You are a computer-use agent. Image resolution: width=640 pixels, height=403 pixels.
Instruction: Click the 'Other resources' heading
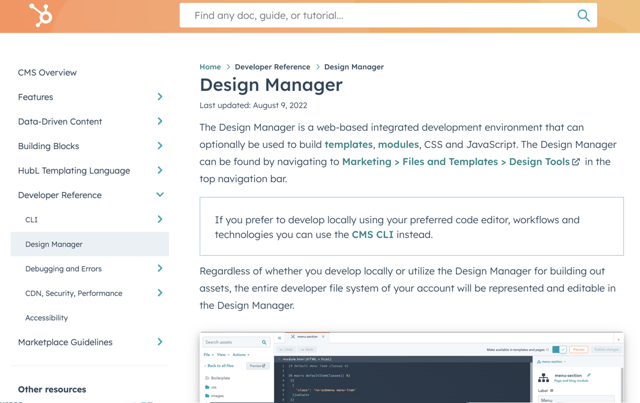(52, 390)
